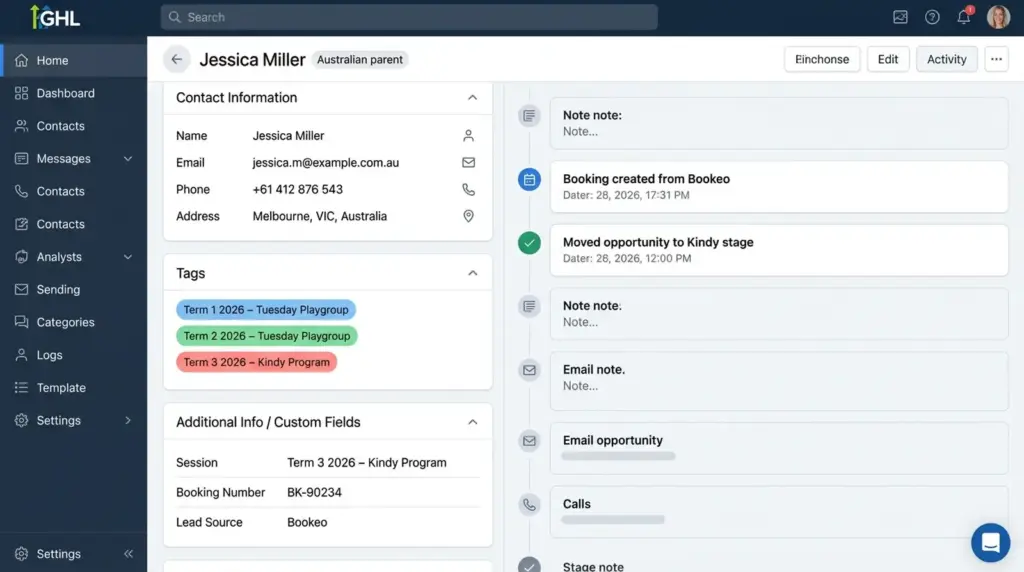This screenshot has height=572, width=1024.
Task: Click the envelope icon beside Email note
Action: point(529,370)
